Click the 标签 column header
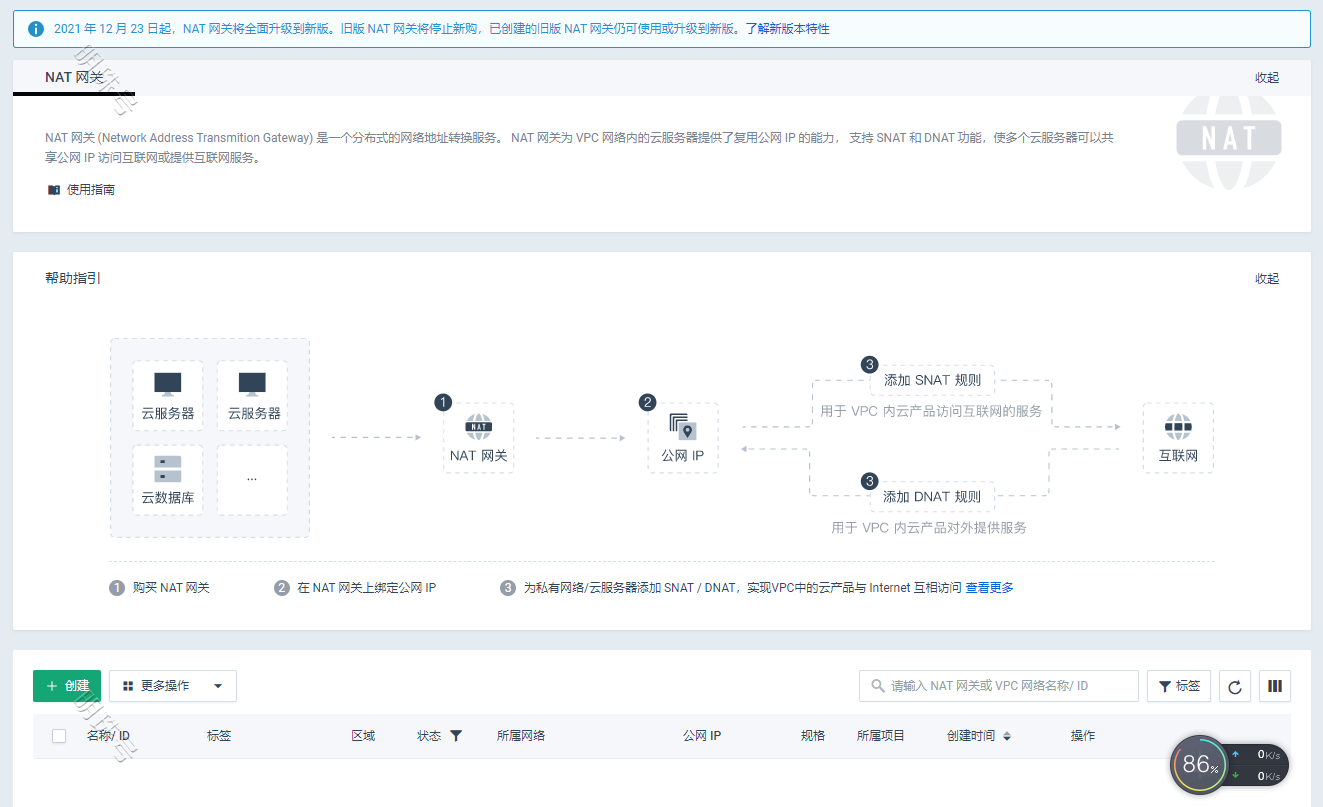The width and height of the screenshot is (1323, 807). [x=219, y=736]
